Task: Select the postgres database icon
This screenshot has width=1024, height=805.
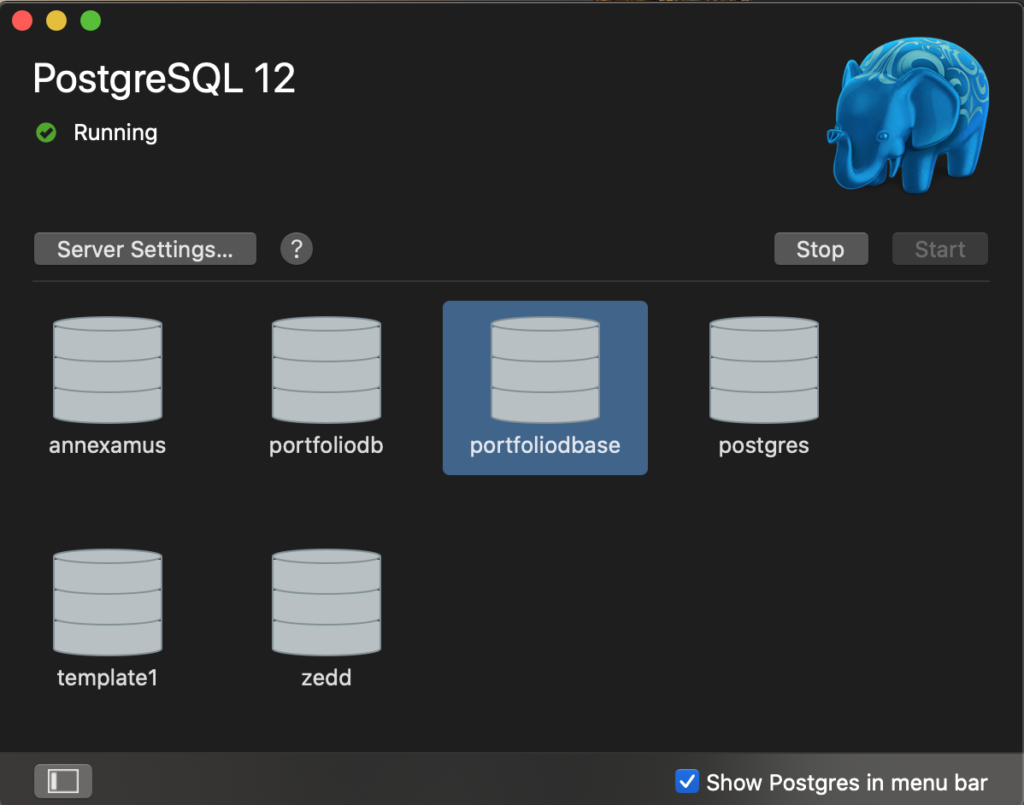Action: pos(764,370)
